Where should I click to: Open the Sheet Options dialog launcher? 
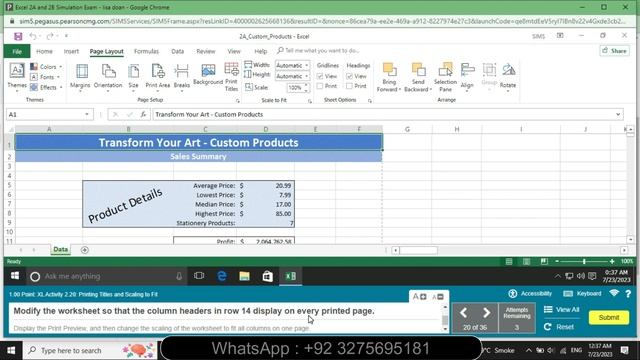point(370,100)
